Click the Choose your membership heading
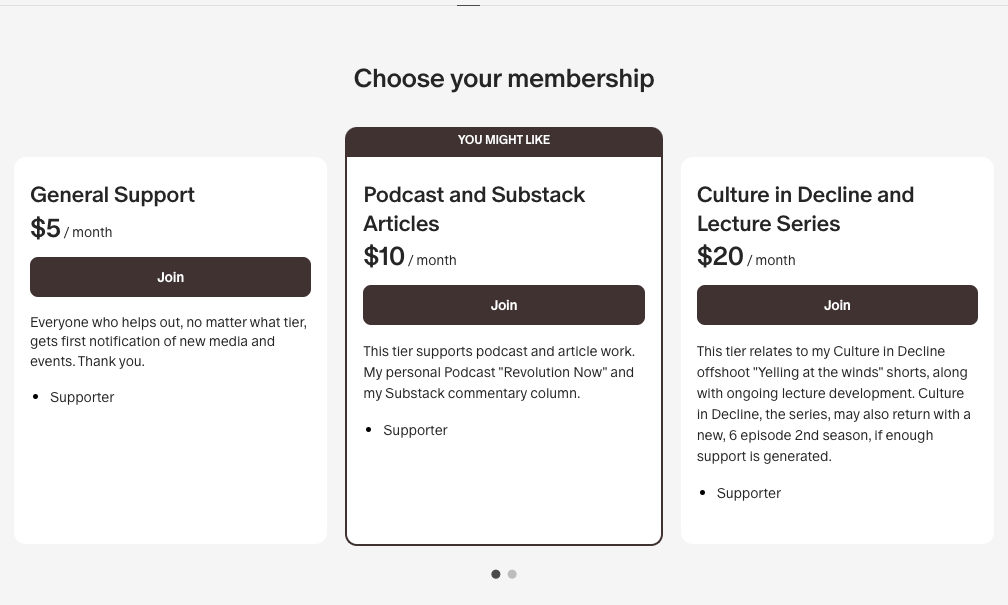Viewport: 1008px width, 605px height. (x=504, y=78)
